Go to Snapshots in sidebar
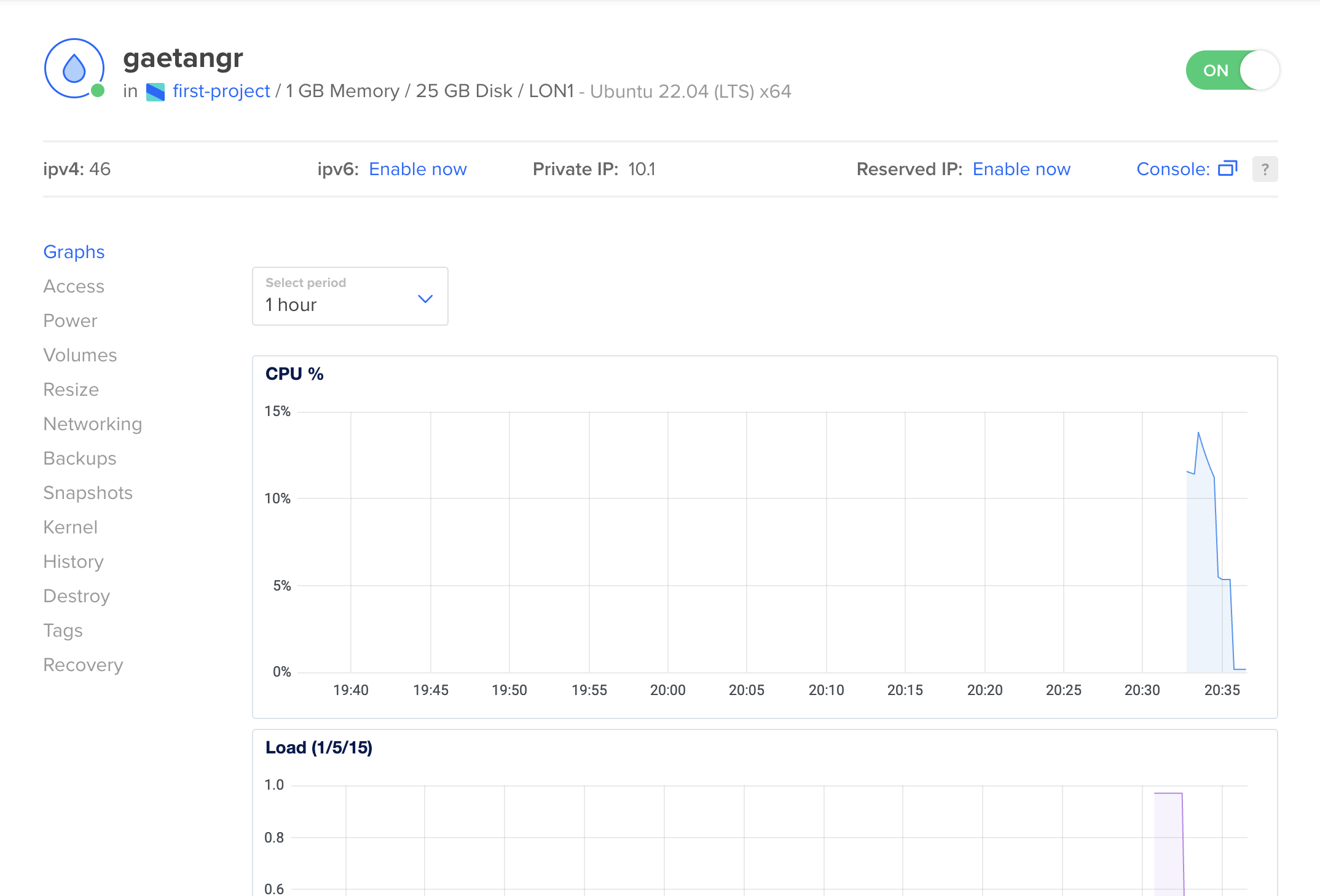Screen dimensions: 1320x896 point(88,493)
